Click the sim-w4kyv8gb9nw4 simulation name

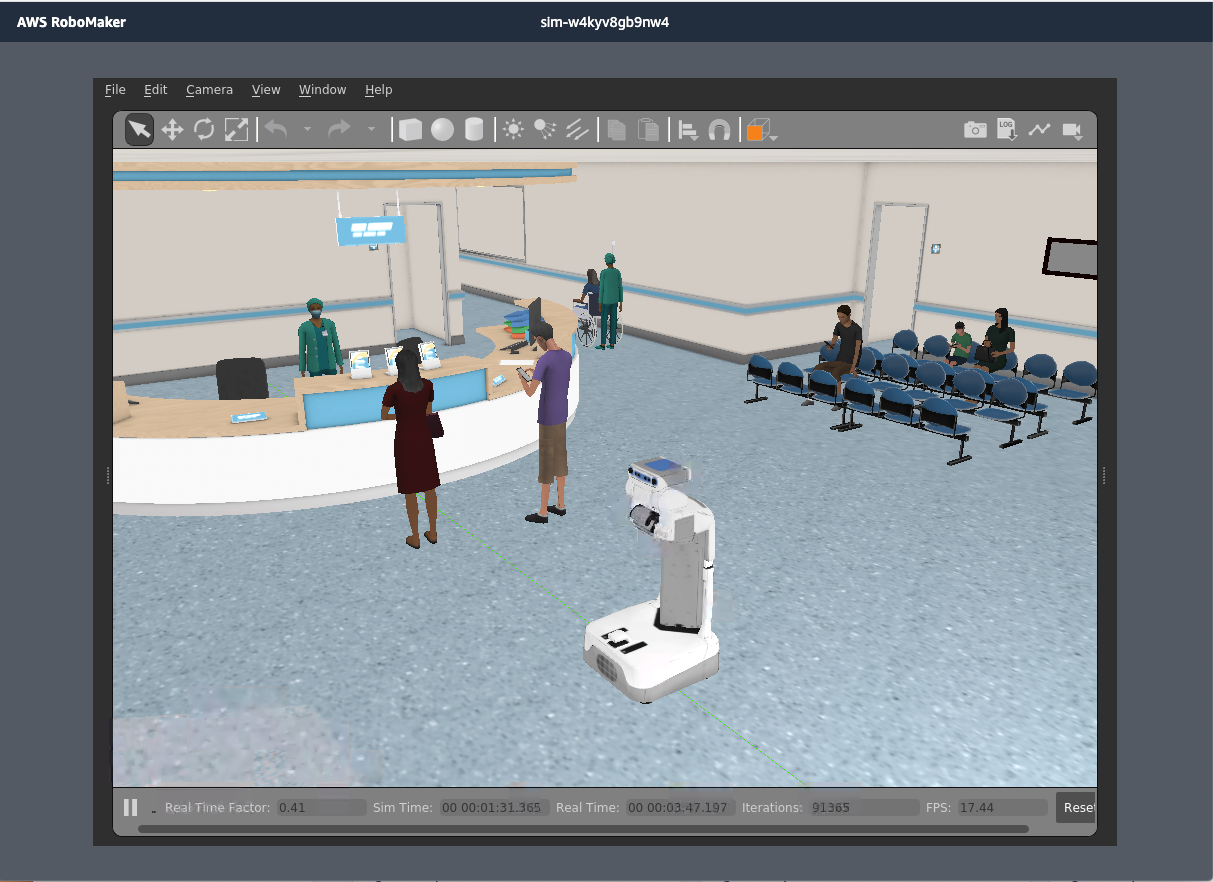(604, 22)
